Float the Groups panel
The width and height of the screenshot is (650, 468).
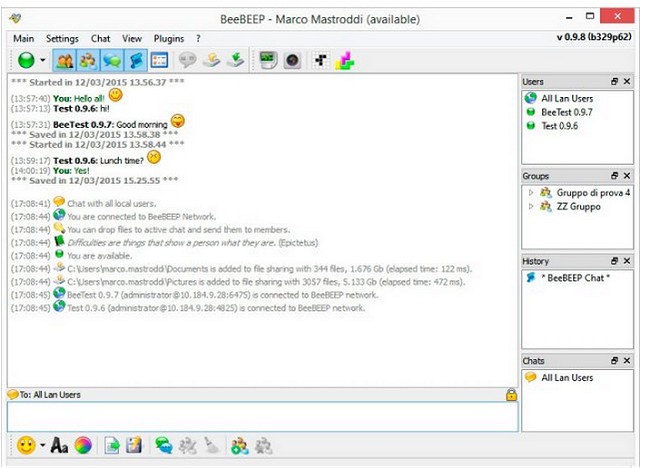[x=614, y=176]
